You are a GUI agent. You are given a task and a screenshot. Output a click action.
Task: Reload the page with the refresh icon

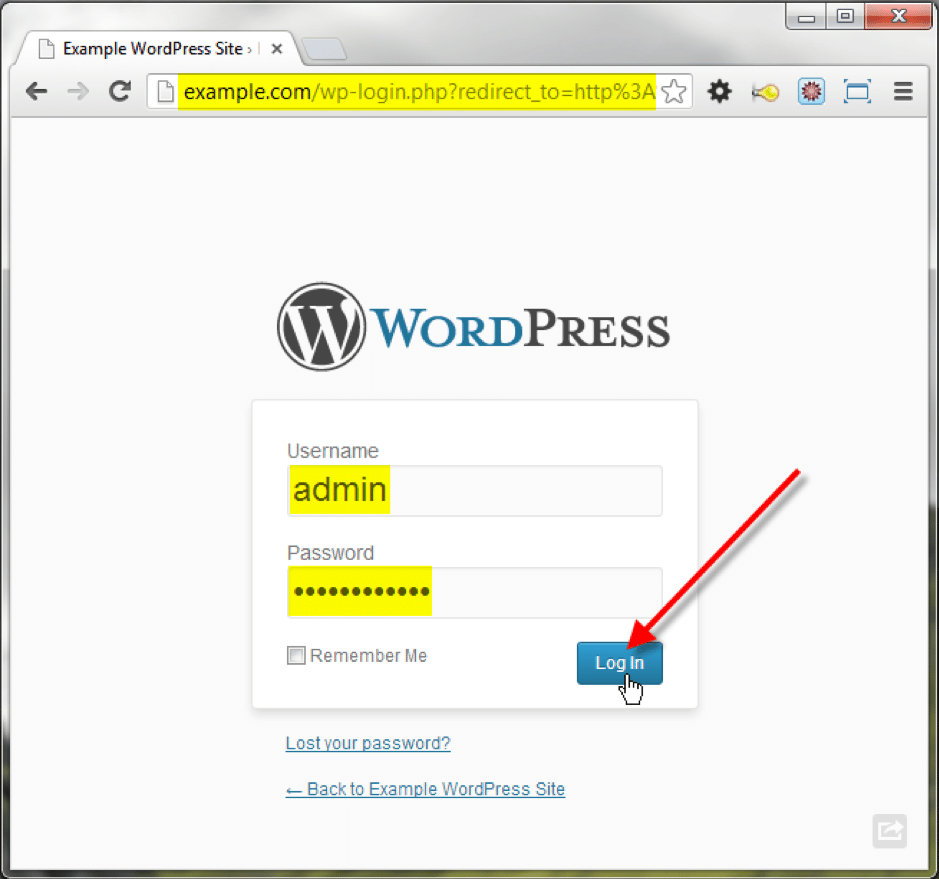[120, 91]
